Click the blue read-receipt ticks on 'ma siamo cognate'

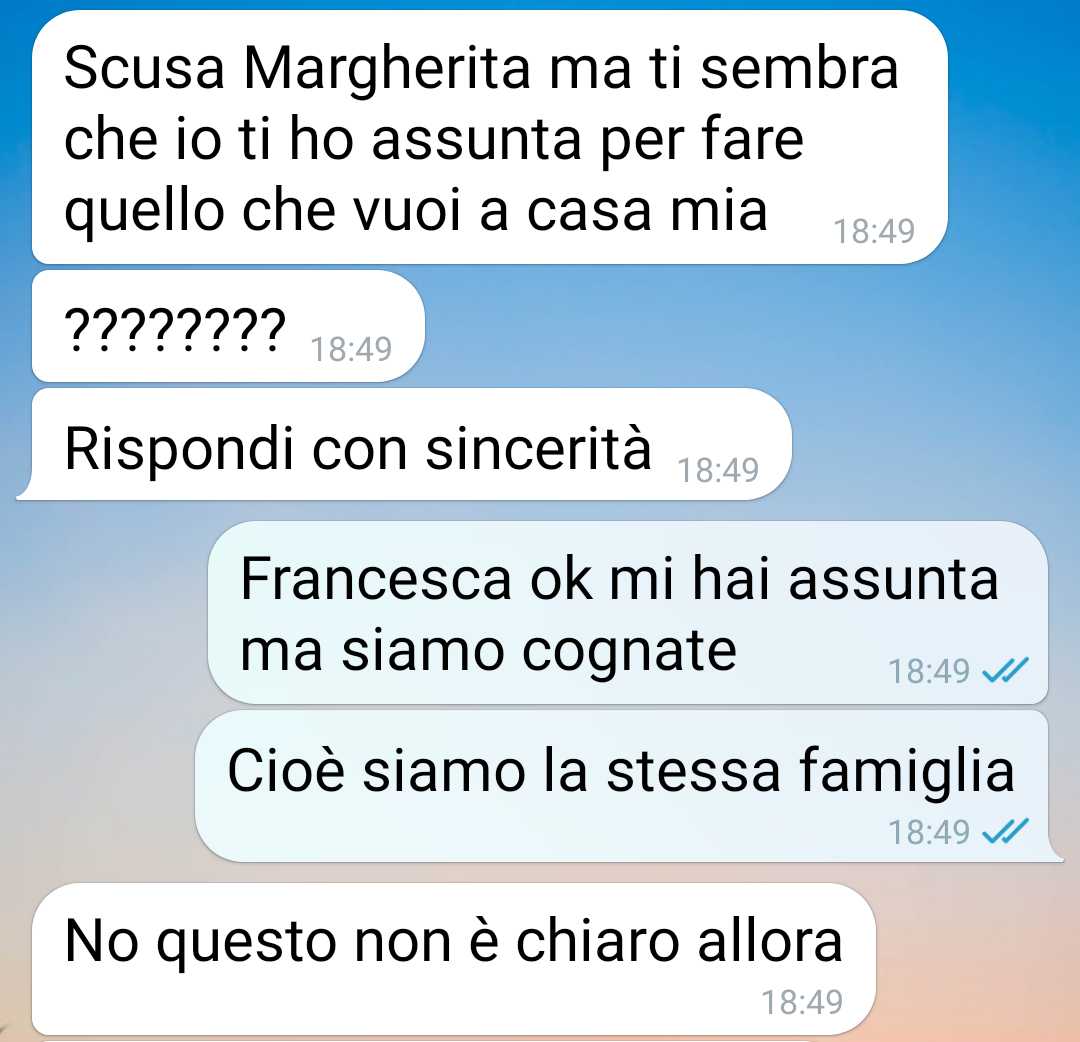click(x=1005, y=669)
